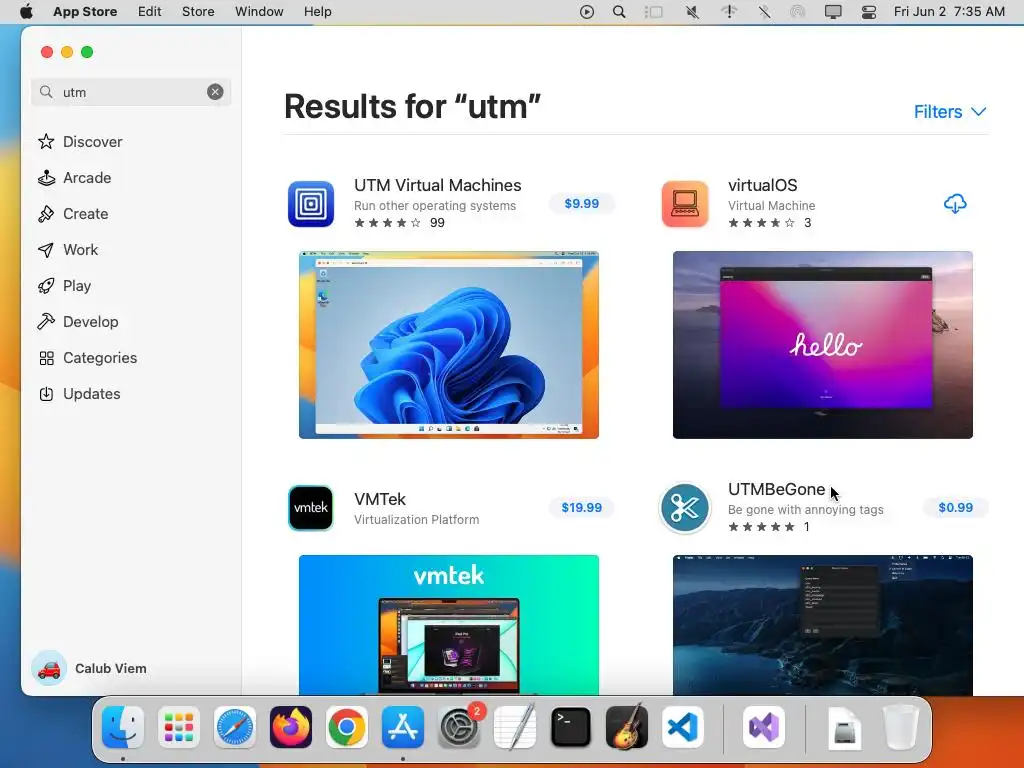Image resolution: width=1024 pixels, height=768 pixels.
Task: Click the 'Run other operating systems' subtitle
Action: 435,206
